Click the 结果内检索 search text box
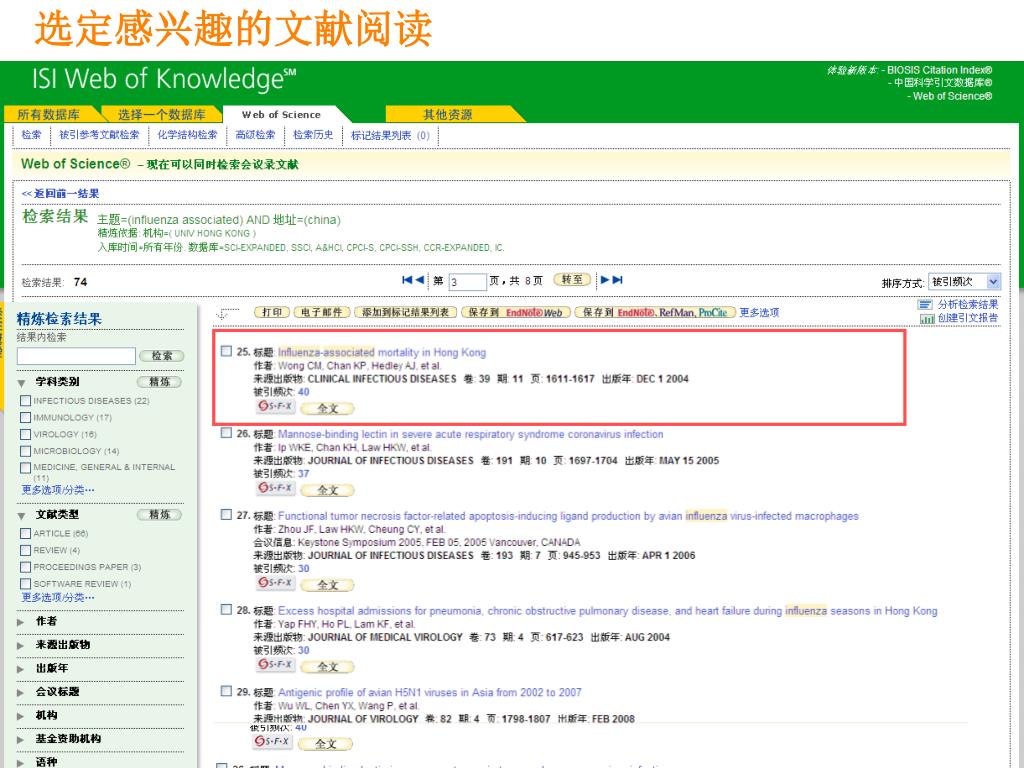Viewport: 1024px width, 768px height. [76, 355]
